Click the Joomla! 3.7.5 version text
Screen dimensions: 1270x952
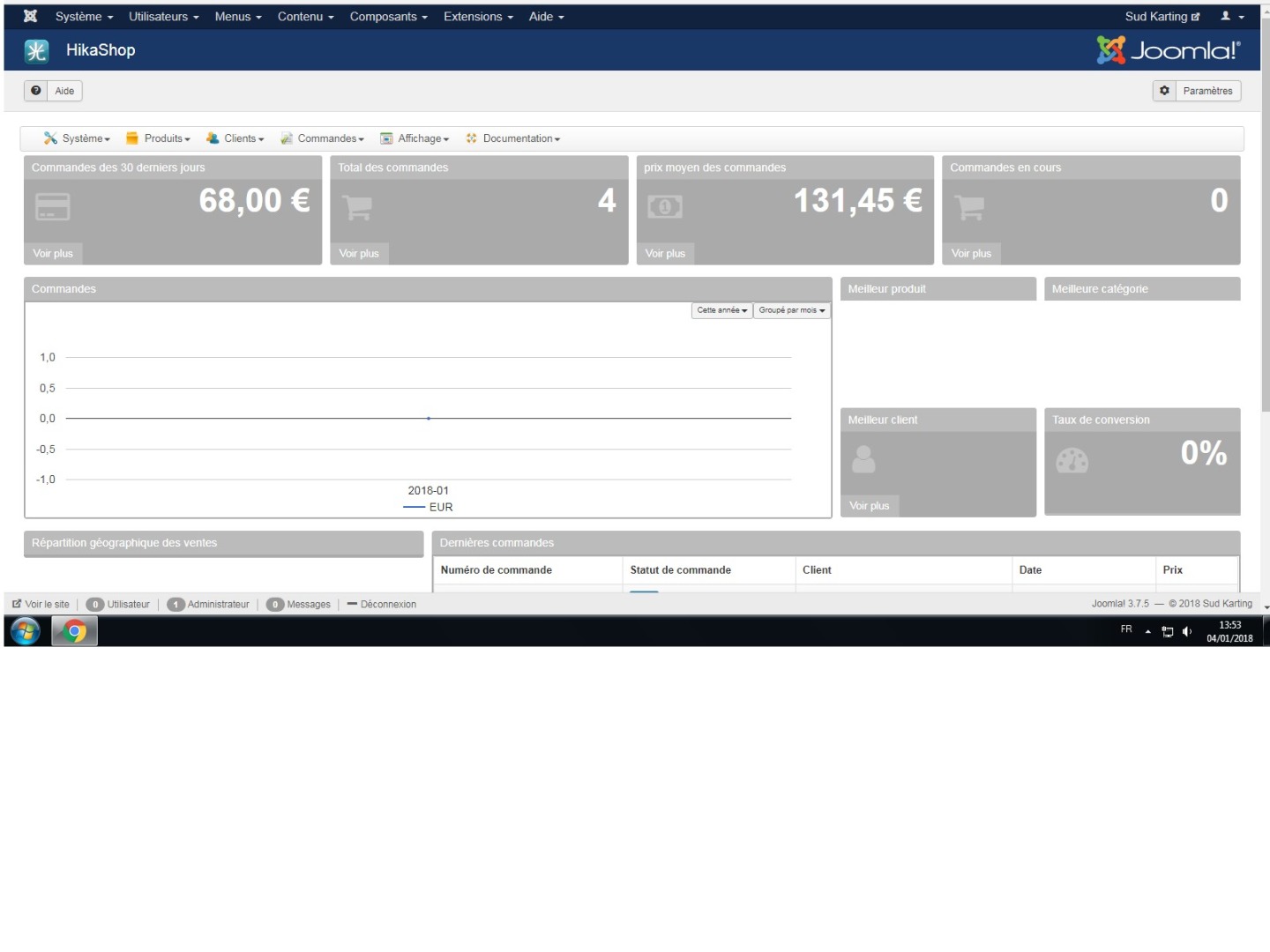(1120, 604)
